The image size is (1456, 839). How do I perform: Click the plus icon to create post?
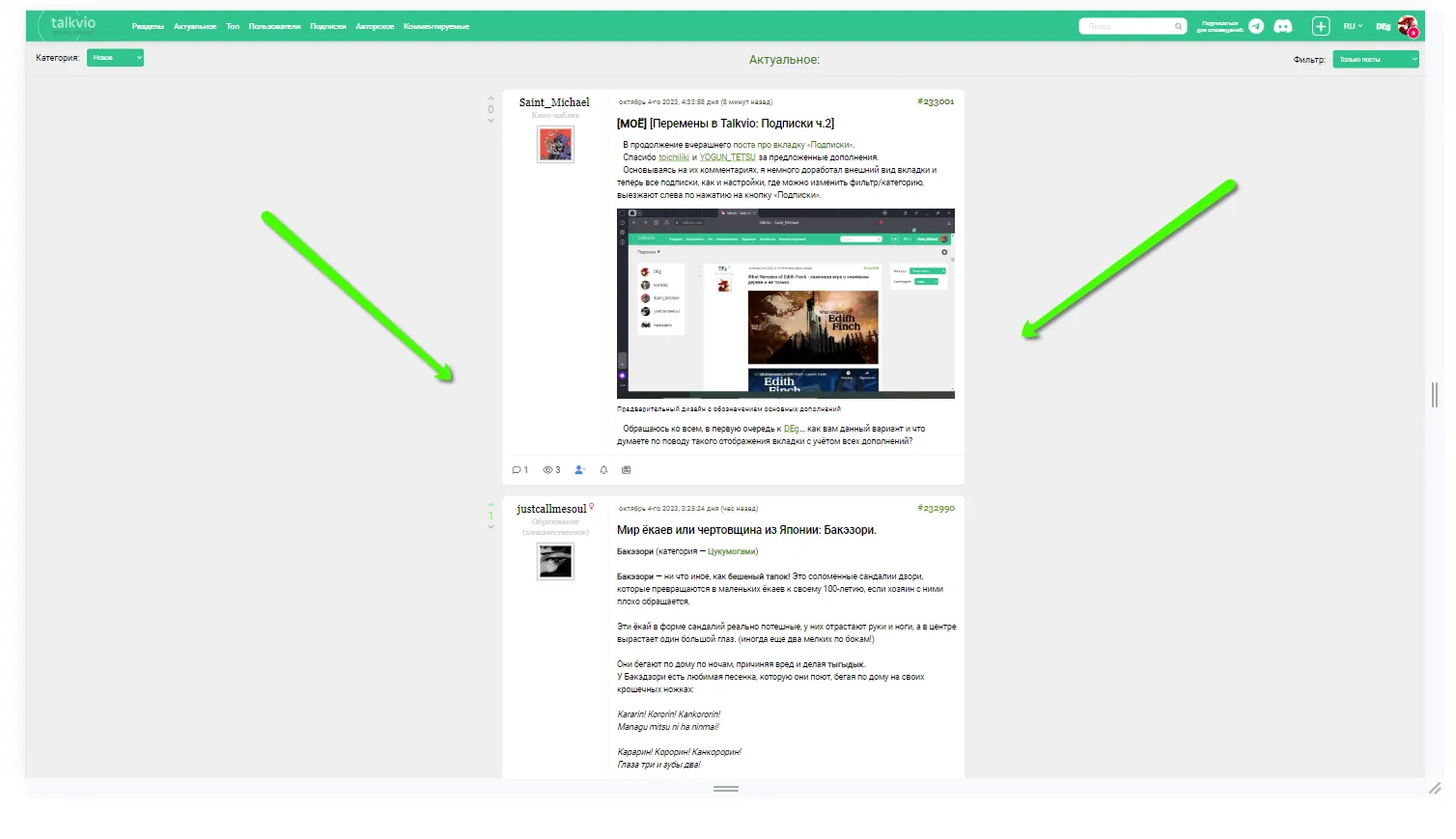(x=1321, y=26)
